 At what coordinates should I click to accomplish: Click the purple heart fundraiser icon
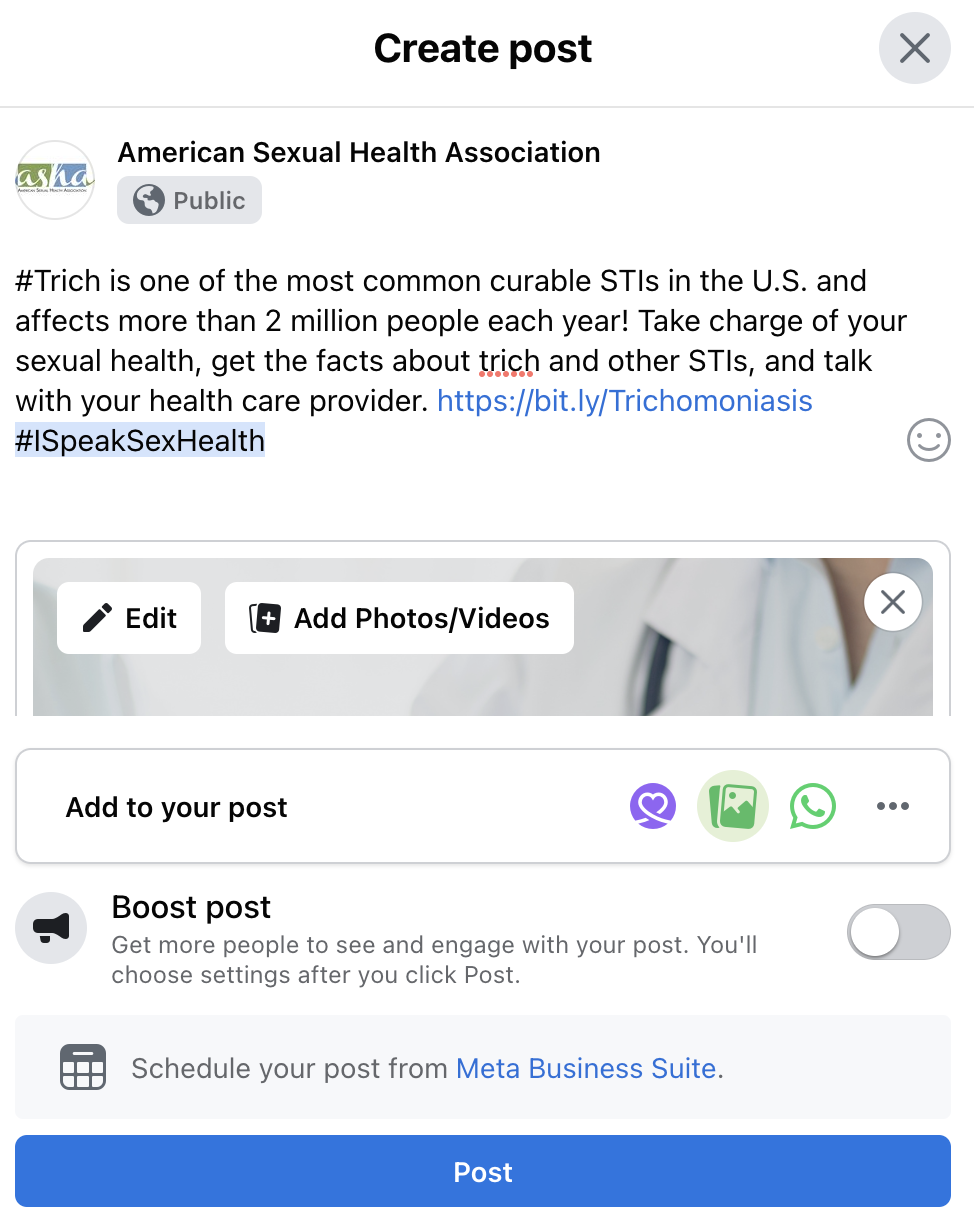pyautogui.click(x=653, y=806)
